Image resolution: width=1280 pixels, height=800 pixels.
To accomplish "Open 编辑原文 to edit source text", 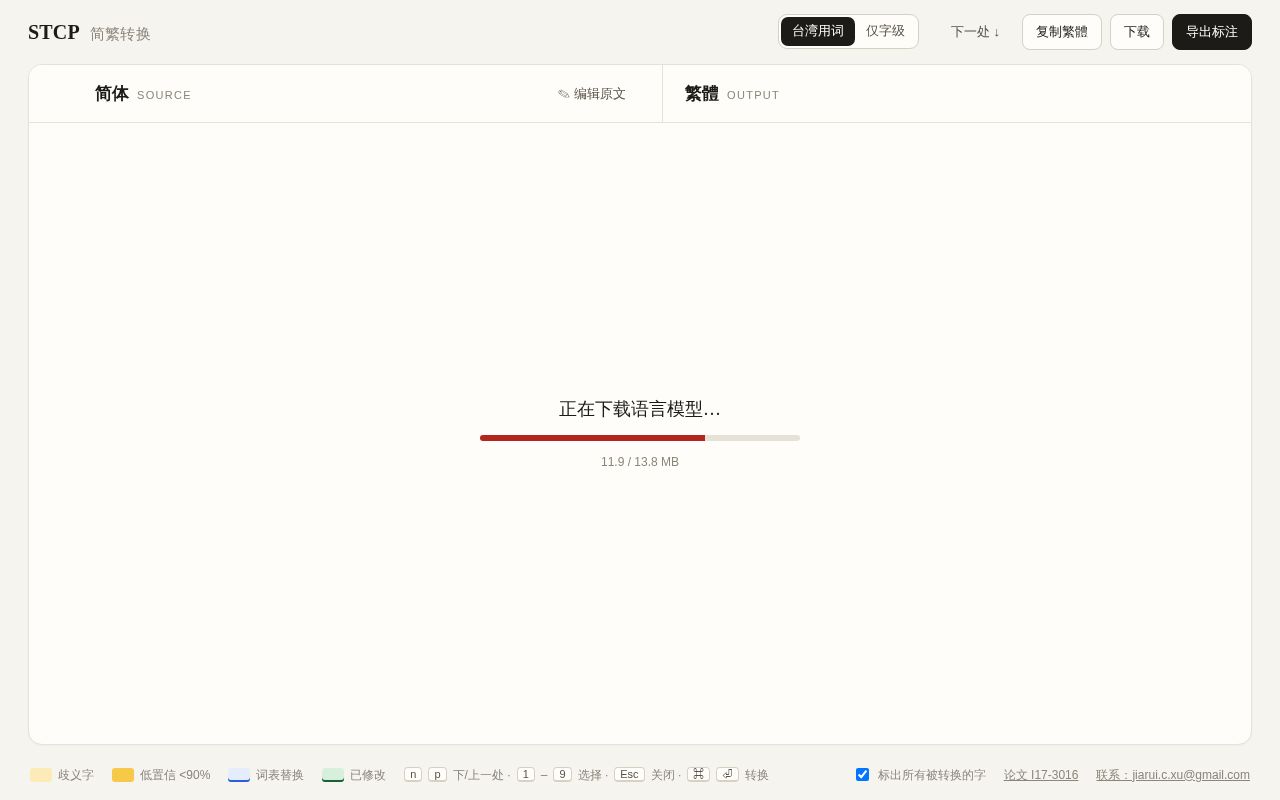I will [x=592, y=94].
